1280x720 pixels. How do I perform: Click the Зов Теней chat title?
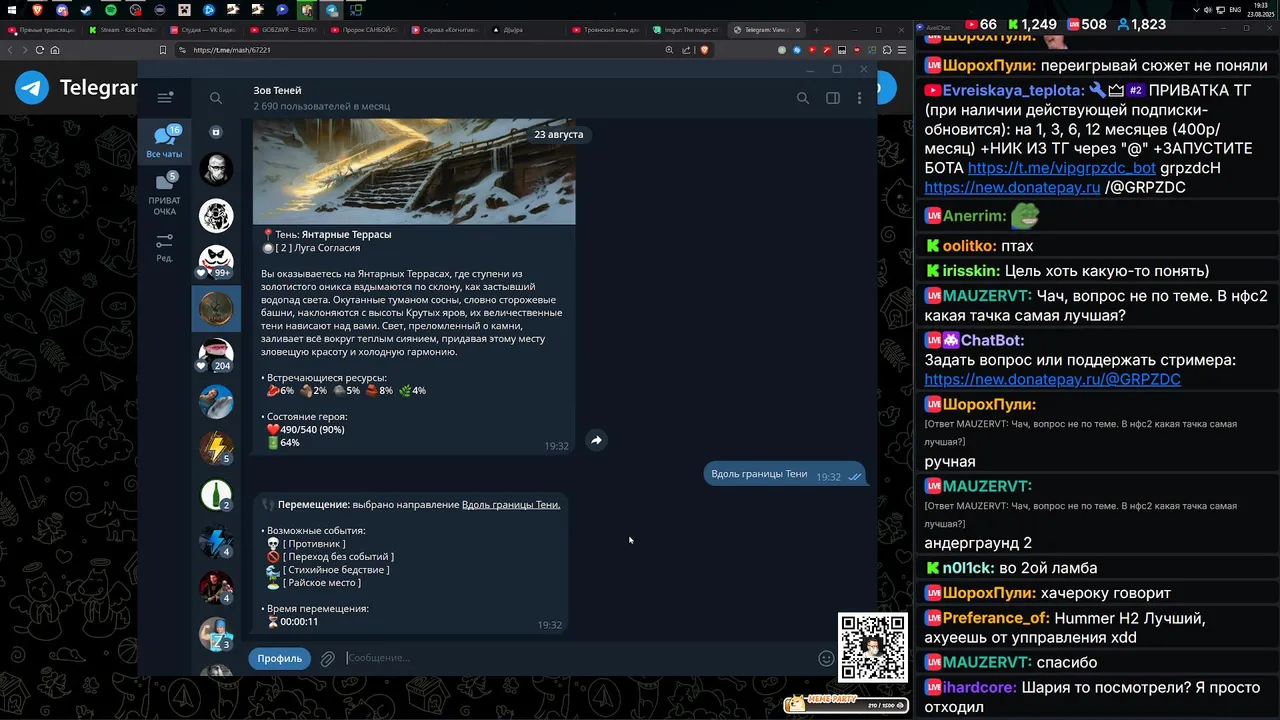[x=277, y=90]
